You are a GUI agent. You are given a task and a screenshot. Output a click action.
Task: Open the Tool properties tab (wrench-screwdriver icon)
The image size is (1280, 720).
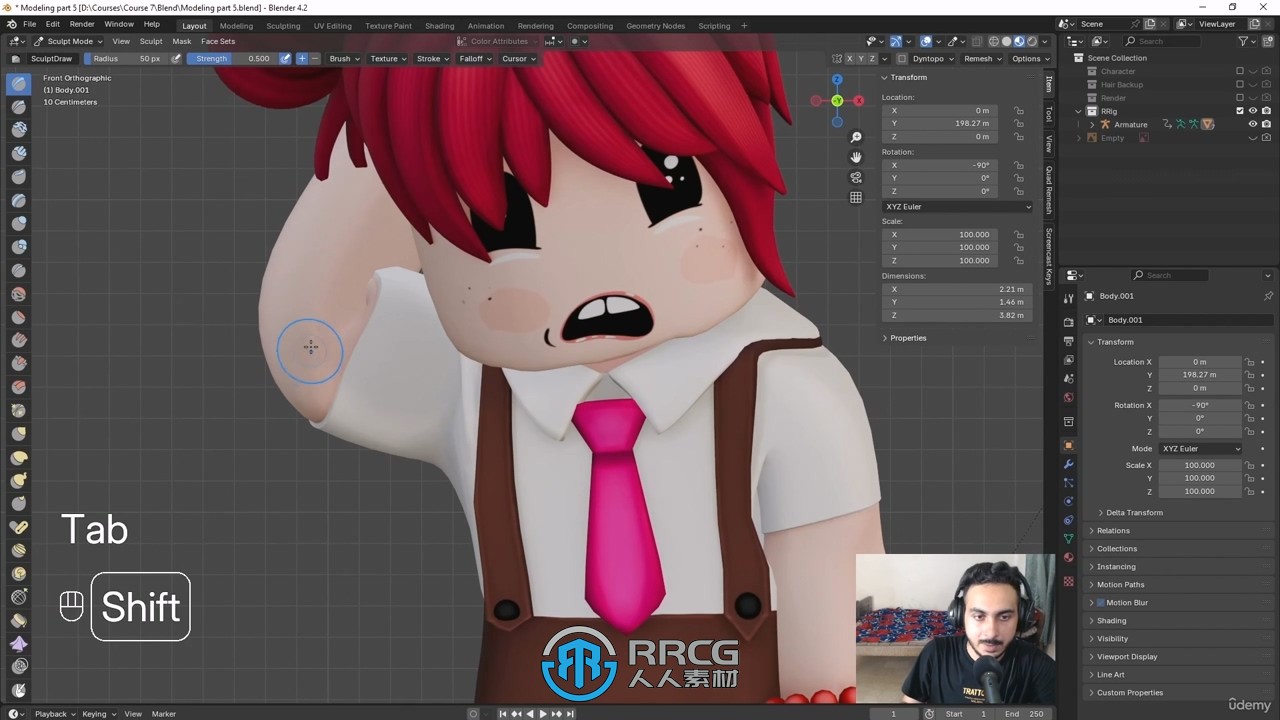(x=1068, y=297)
